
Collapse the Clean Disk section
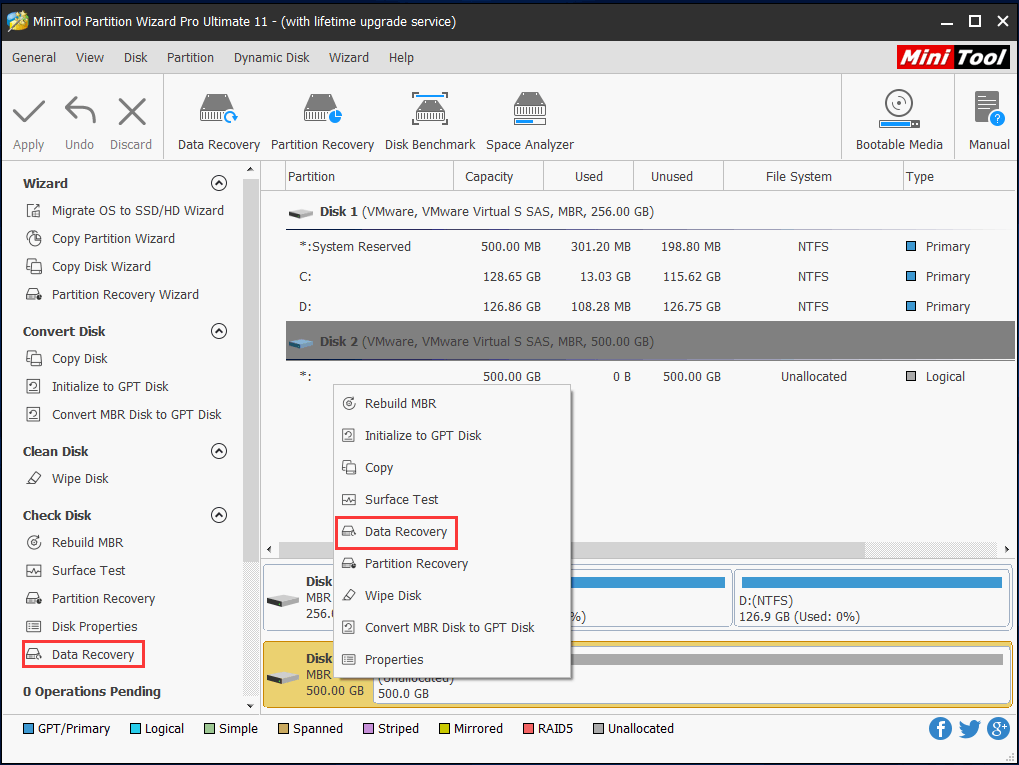coord(219,451)
